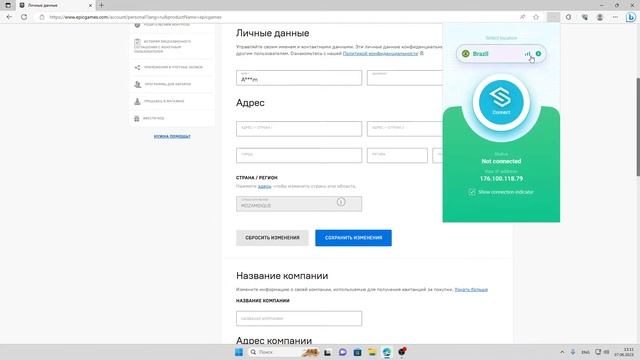Click the need help link under sidebar

click(172, 136)
